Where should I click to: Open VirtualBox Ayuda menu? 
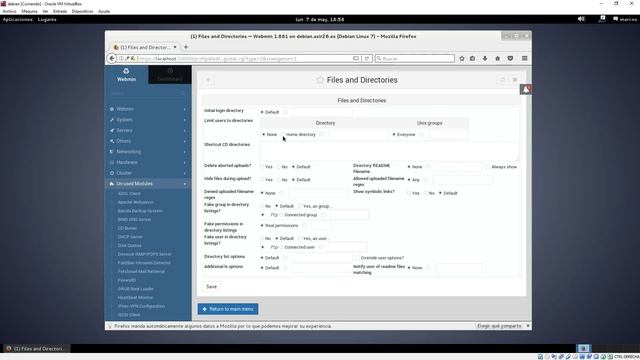(104, 11)
